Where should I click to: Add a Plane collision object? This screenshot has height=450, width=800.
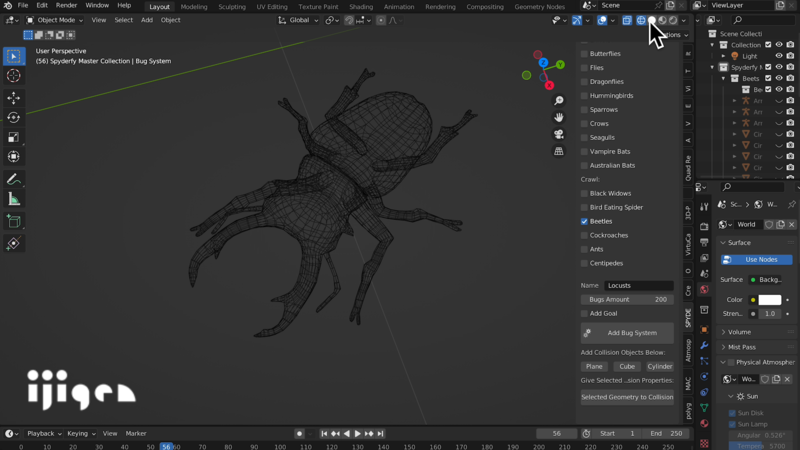click(x=594, y=366)
